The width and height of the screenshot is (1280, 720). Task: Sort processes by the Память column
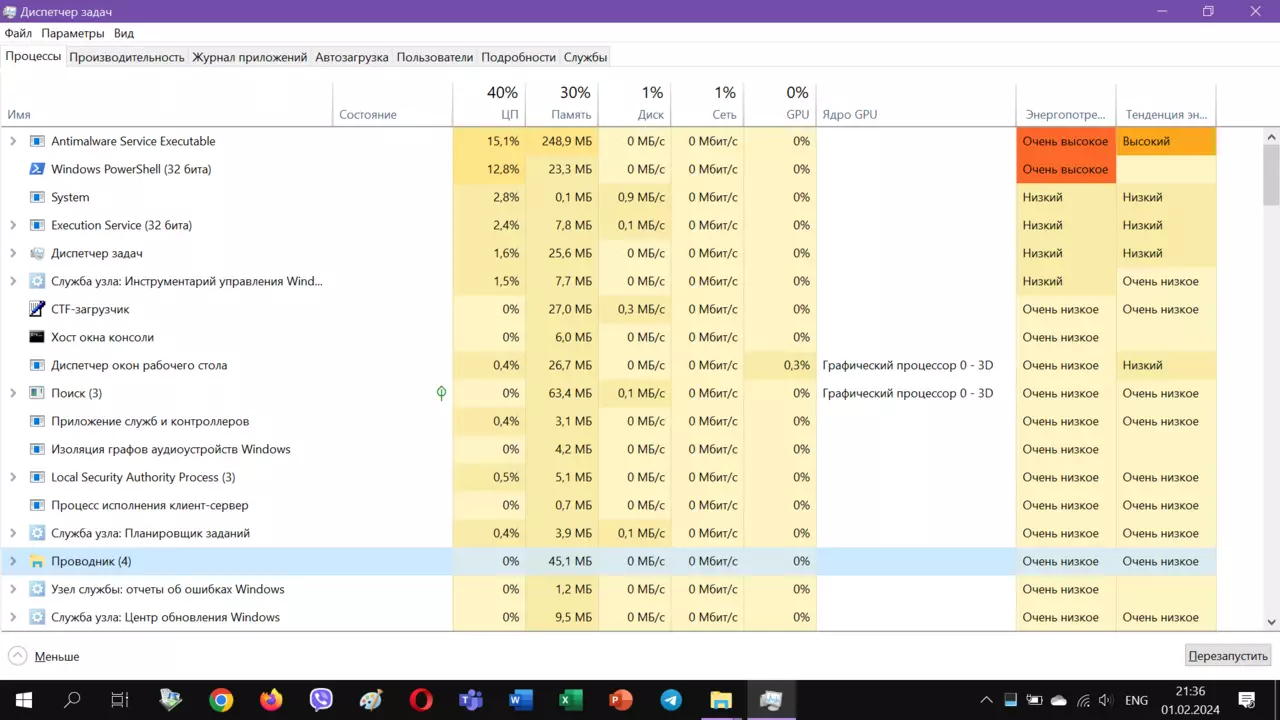coord(562,103)
